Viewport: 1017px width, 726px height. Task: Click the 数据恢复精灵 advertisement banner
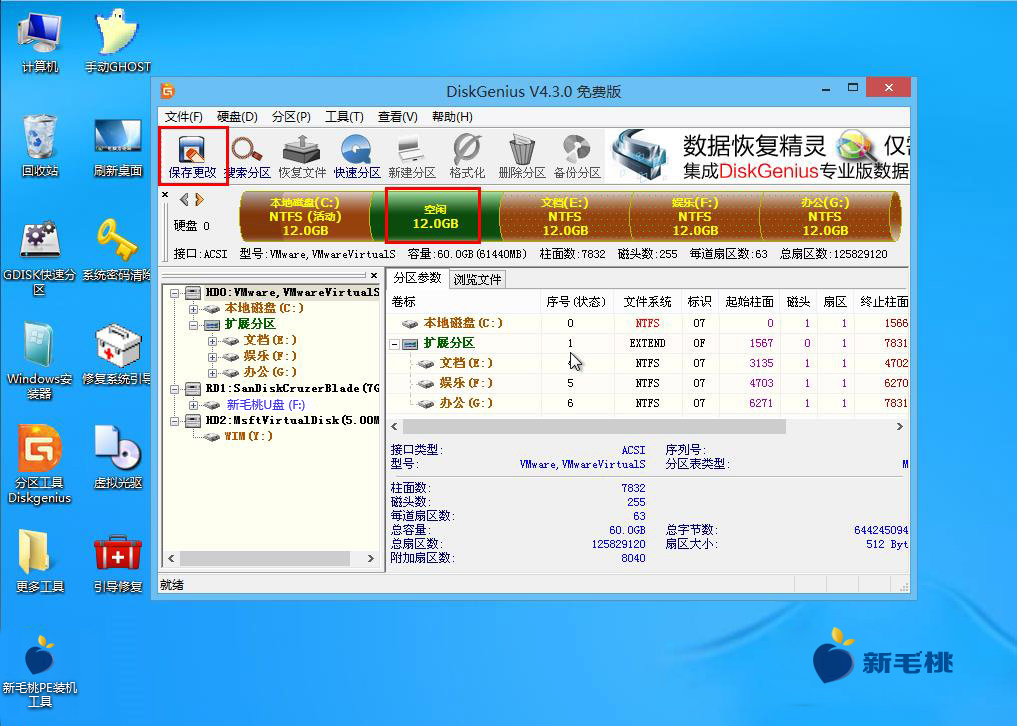[x=760, y=155]
